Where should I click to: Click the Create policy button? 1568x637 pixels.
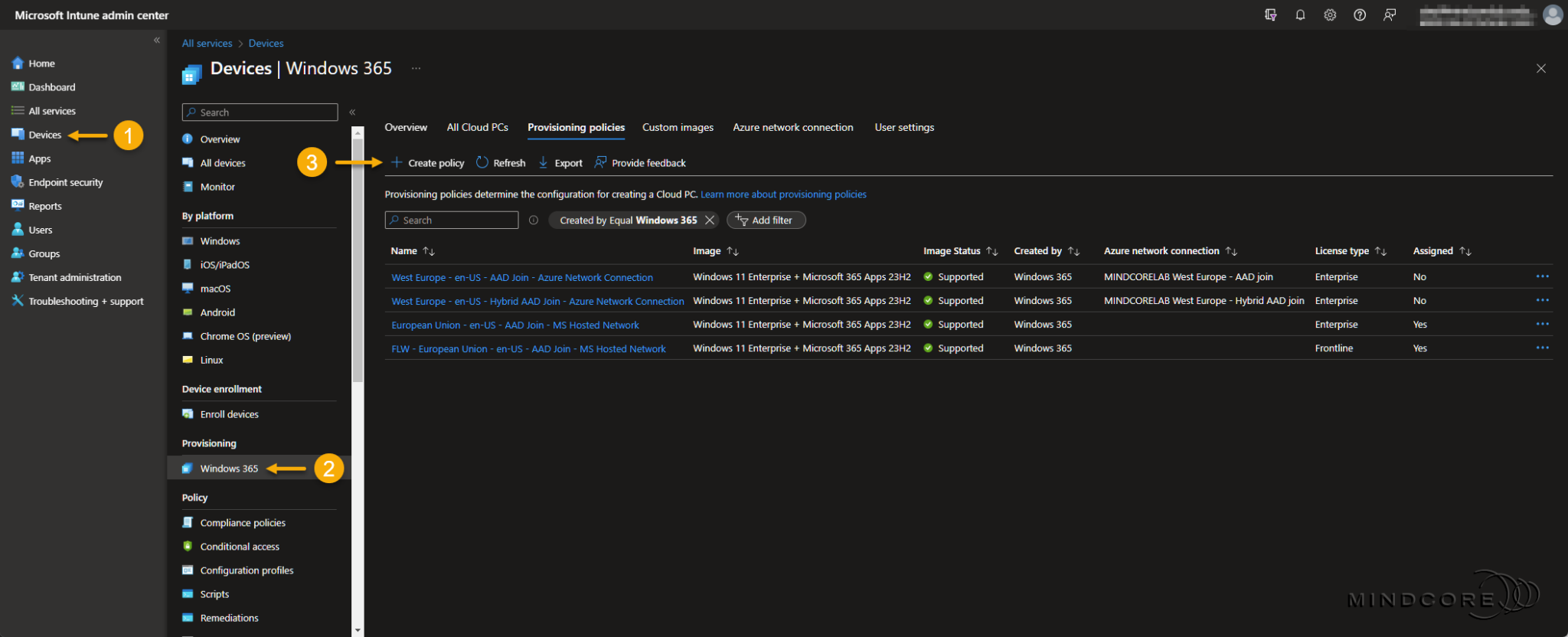coord(428,163)
